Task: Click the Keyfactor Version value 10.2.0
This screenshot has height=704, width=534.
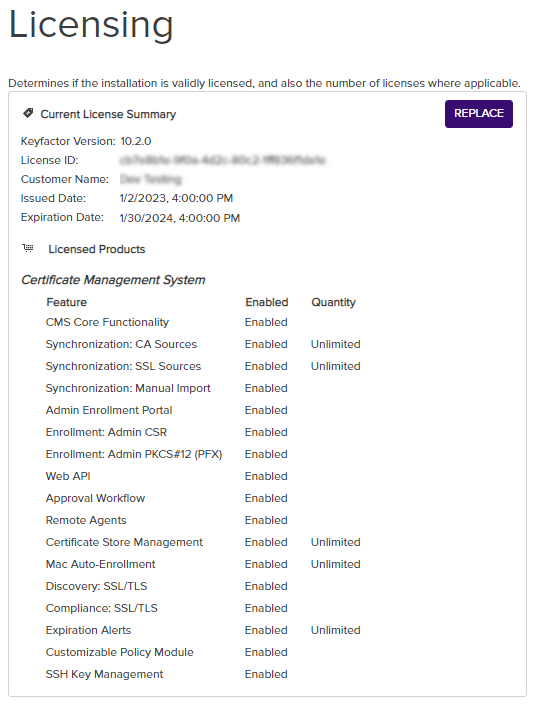Action: pyautogui.click(x=136, y=141)
